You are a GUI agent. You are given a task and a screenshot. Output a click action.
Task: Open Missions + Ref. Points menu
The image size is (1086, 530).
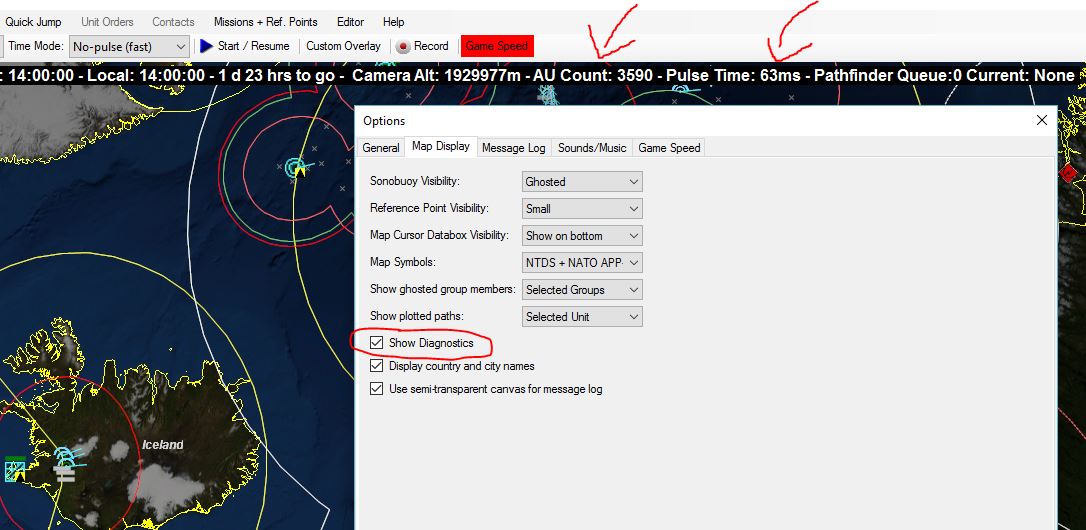click(266, 22)
